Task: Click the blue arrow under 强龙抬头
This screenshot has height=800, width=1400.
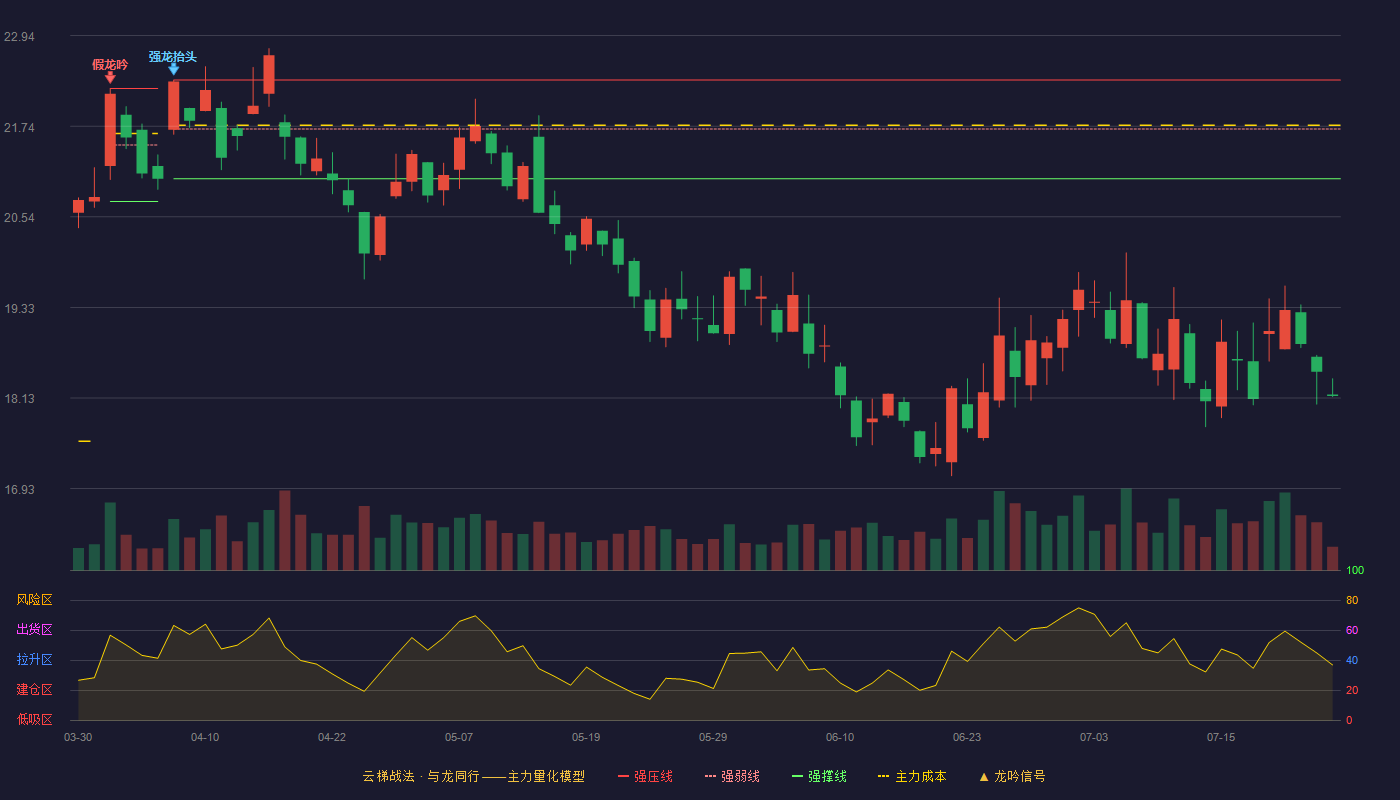Action: (173, 69)
